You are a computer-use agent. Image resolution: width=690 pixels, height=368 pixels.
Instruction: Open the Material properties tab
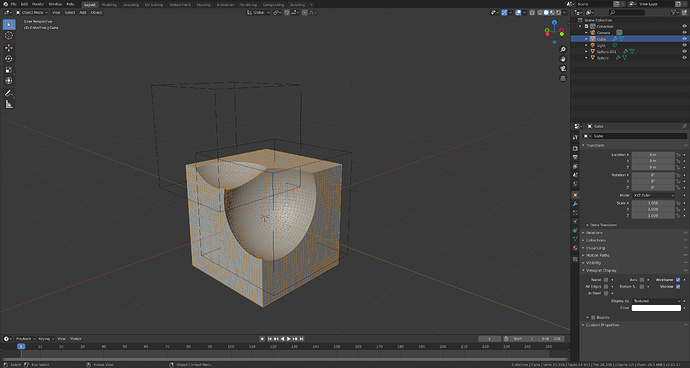click(575, 248)
